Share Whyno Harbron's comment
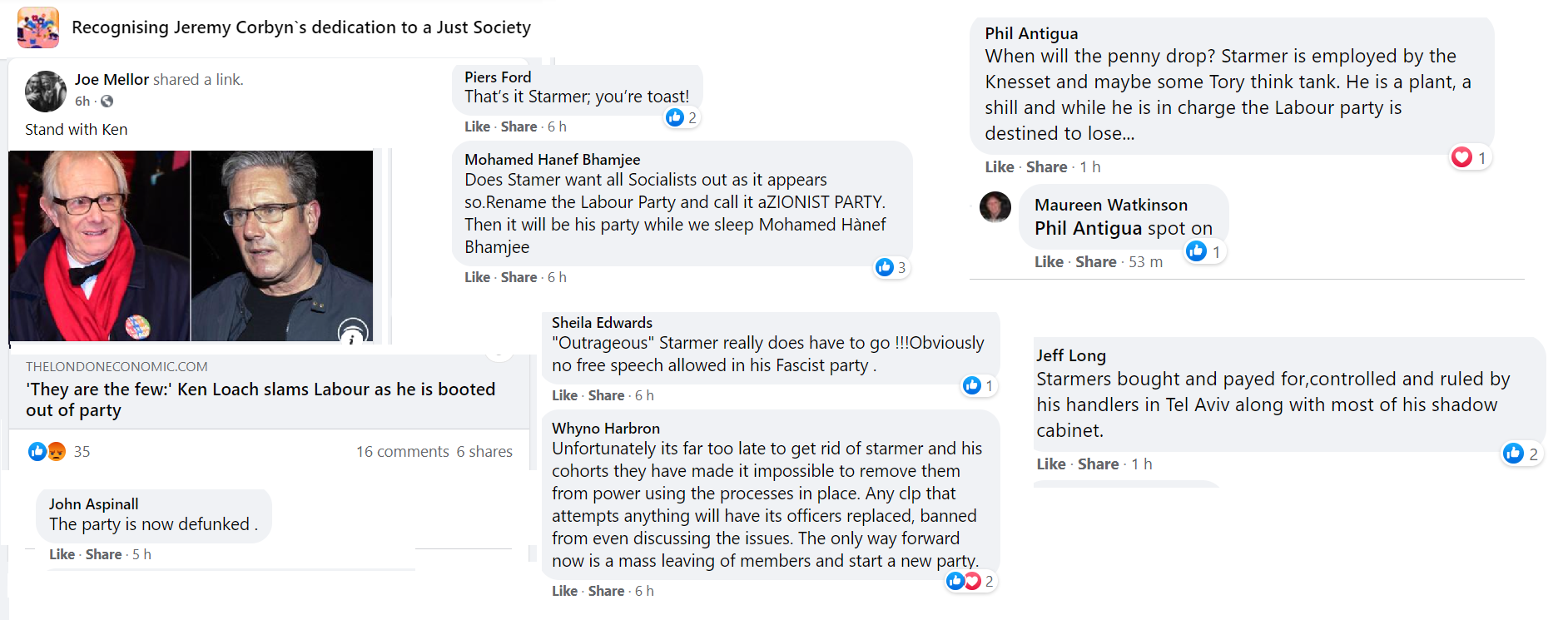1568x620 pixels. point(606,591)
